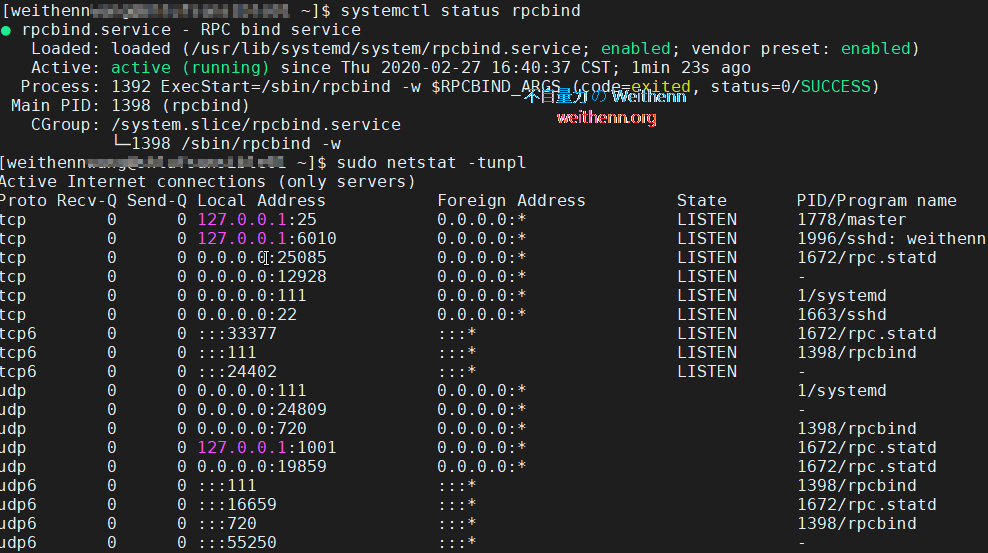Click program name '1996/sshd: weithenn'
The image size is (988, 553).
pyautogui.click(x=892, y=238)
